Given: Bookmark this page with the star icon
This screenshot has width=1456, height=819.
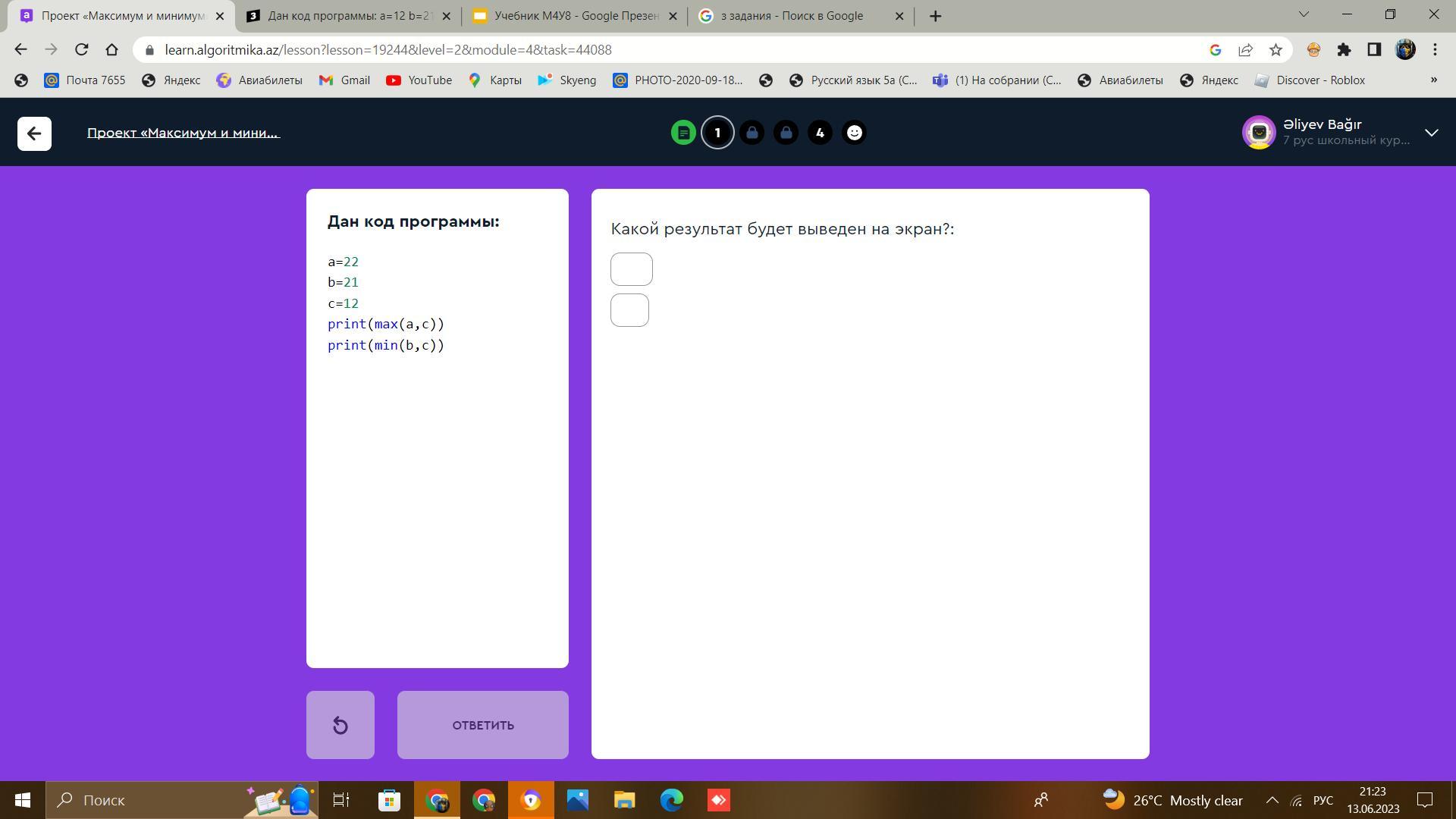Looking at the screenshot, I should (x=1276, y=50).
